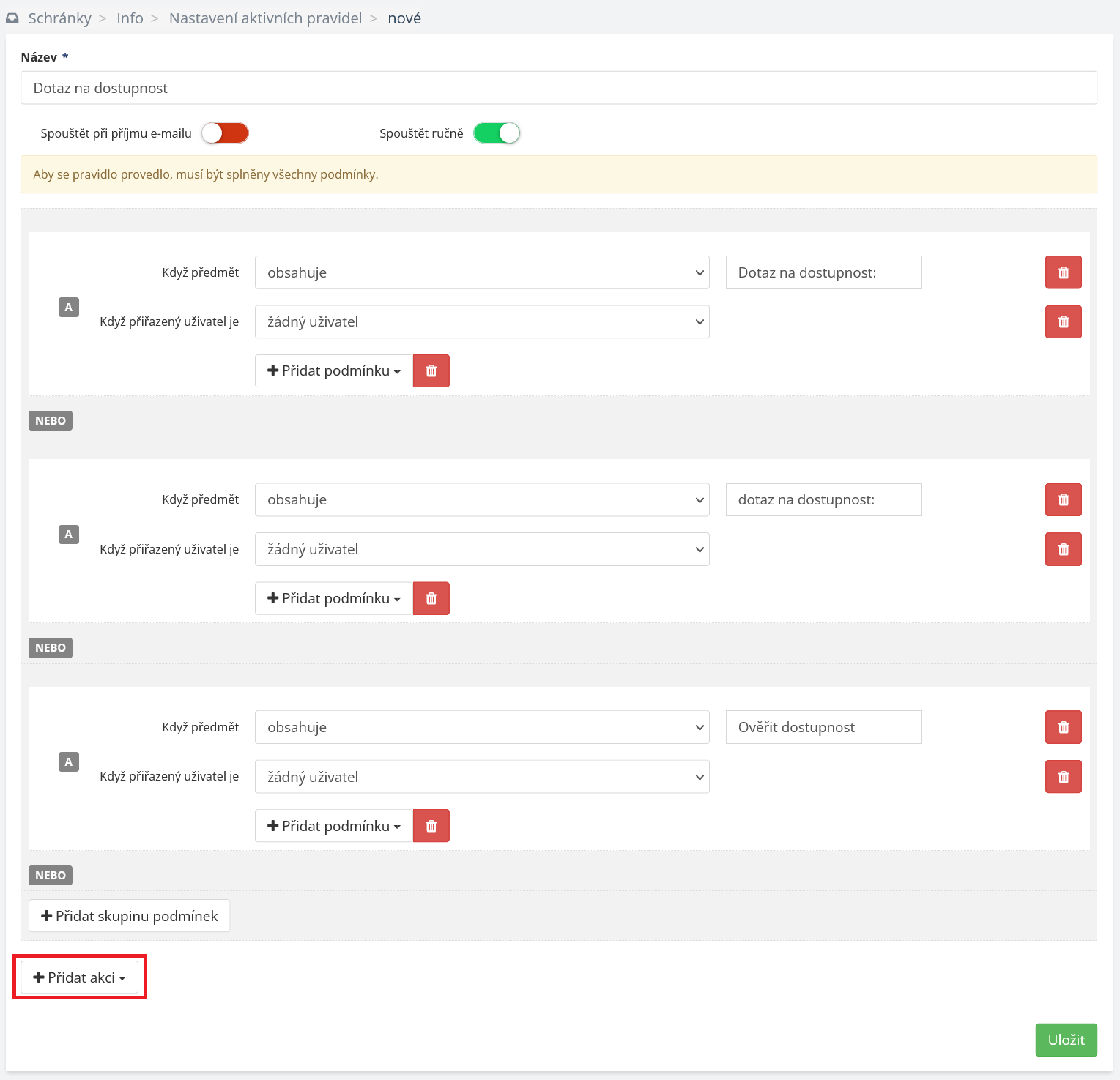1120x1080 pixels.
Task: Delete the 'Dotaz na dostupnost:' subject condition
Action: (1063, 272)
